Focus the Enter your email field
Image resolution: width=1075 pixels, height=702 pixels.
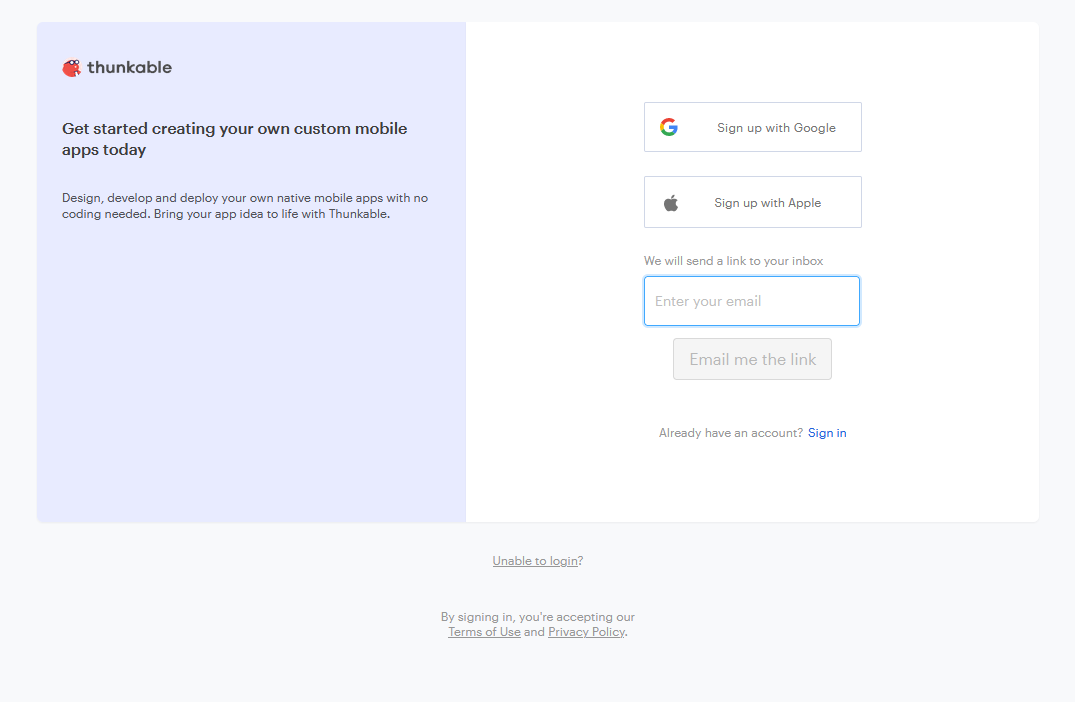point(752,301)
